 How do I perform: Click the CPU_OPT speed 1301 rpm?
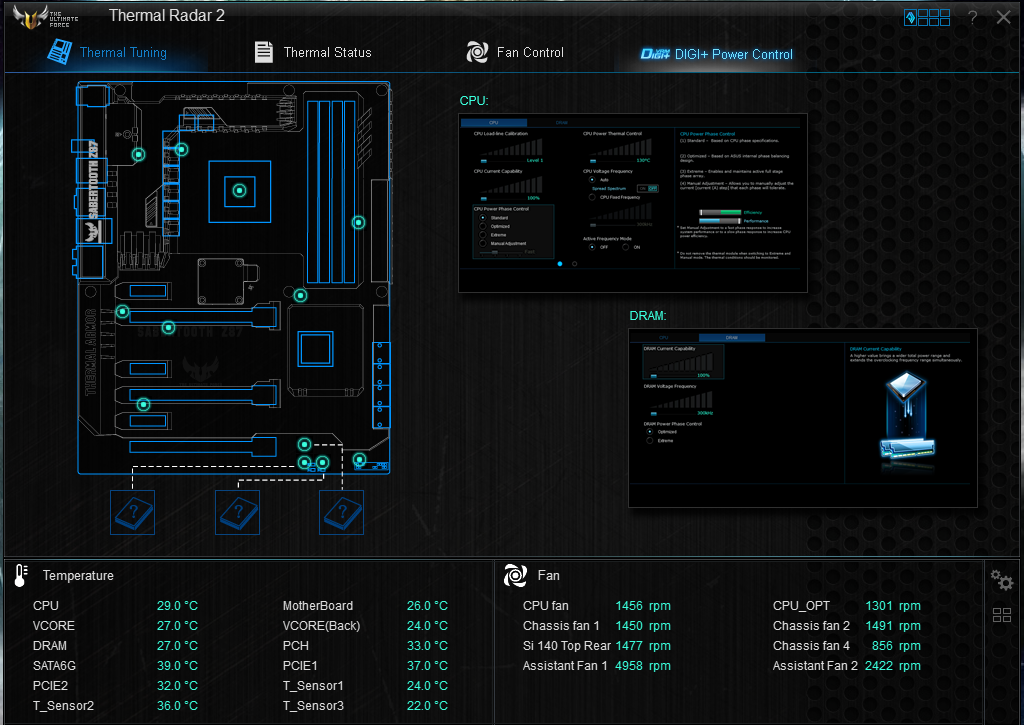pyautogui.click(x=893, y=605)
